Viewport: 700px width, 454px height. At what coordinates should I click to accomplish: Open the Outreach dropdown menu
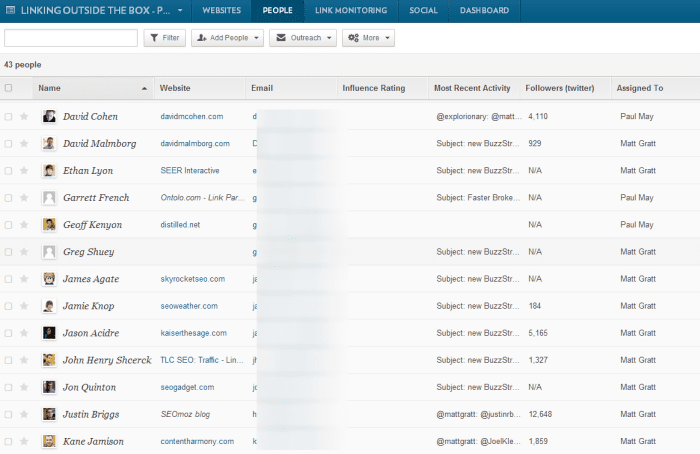(x=303, y=38)
